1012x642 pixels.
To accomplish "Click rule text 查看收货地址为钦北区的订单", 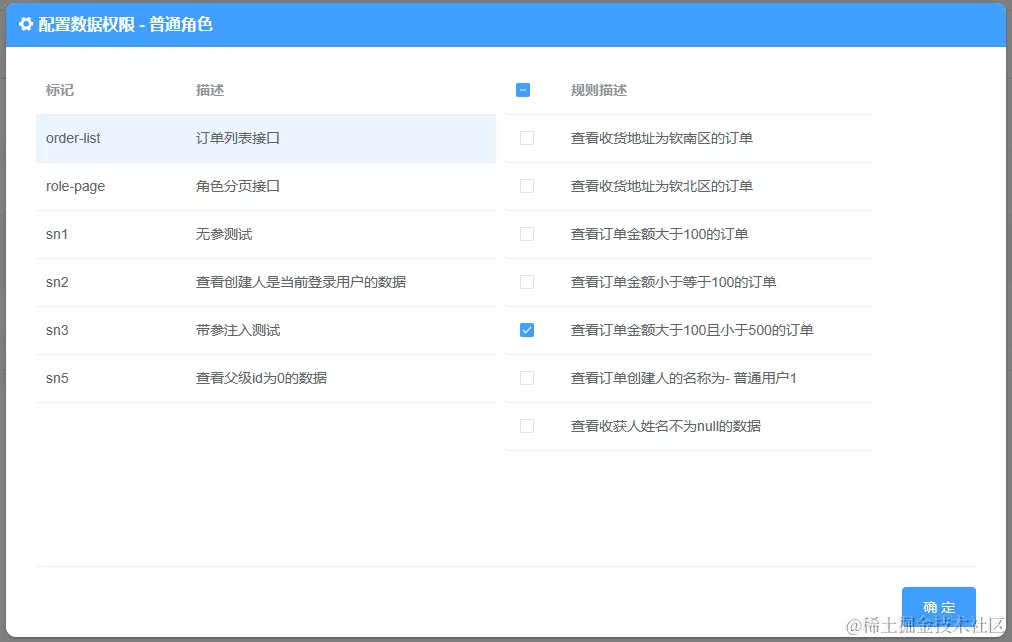I will [x=662, y=186].
